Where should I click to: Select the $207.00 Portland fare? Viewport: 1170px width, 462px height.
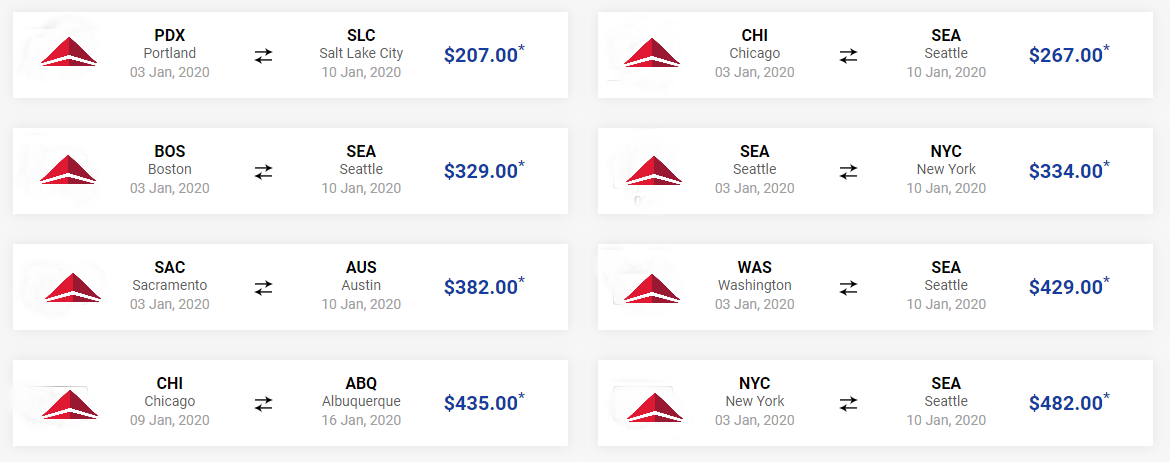(484, 54)
